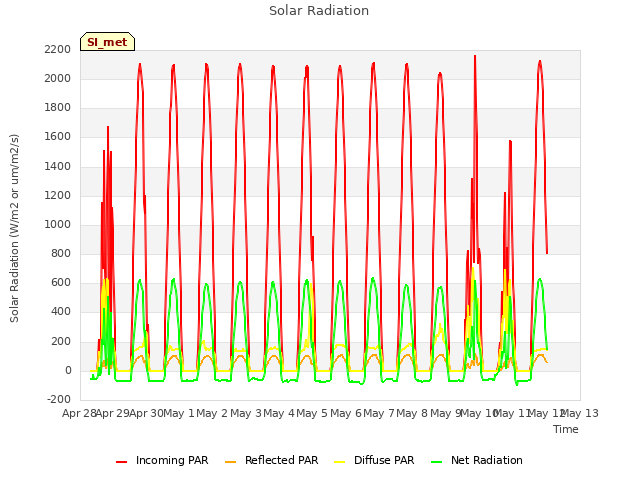The image size is (640, 480).
Task: Click the y-axis title Solar Radiation (W/m2 or um/m2/s)
Action: 14,228
